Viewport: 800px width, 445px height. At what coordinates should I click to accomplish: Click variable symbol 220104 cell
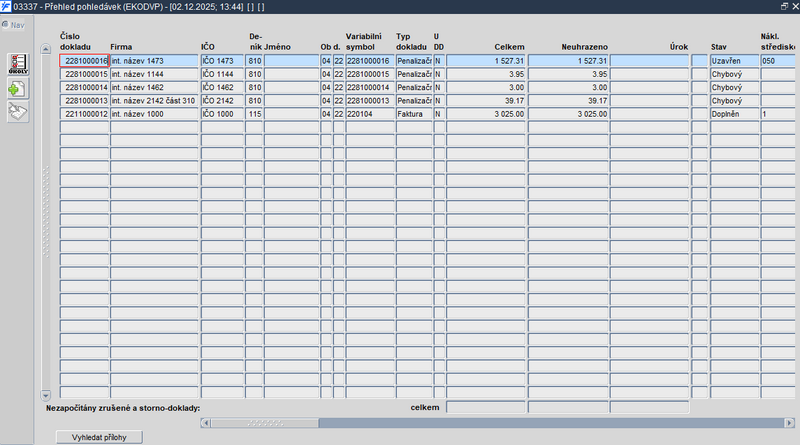(x=370, y=114)
